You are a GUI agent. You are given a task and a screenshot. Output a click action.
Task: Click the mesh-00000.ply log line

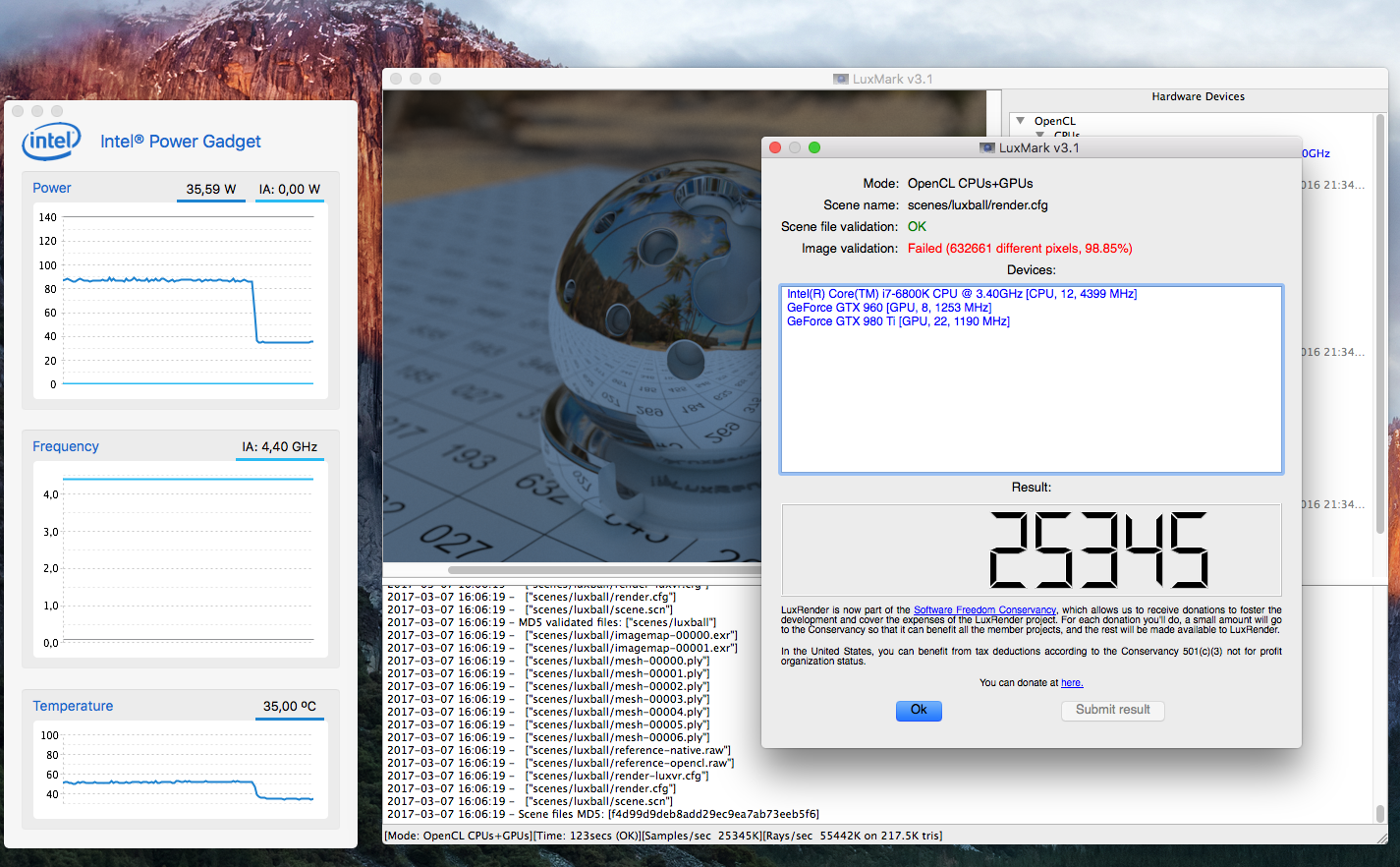coord(548,661)
